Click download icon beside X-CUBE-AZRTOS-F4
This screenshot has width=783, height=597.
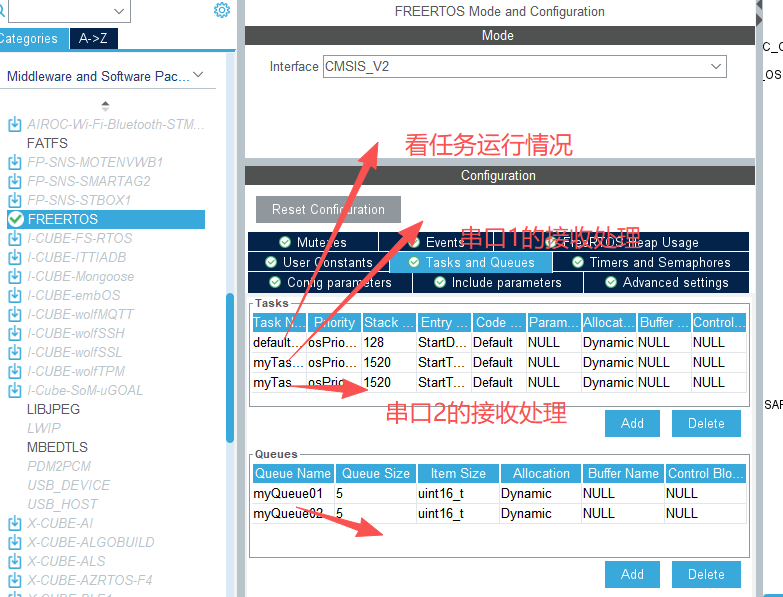pyautogui.click(x=15, y=580)
